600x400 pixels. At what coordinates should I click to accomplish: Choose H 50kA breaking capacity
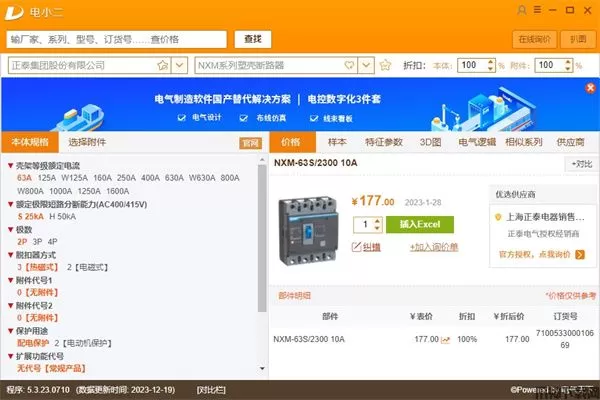coord(63,217)
